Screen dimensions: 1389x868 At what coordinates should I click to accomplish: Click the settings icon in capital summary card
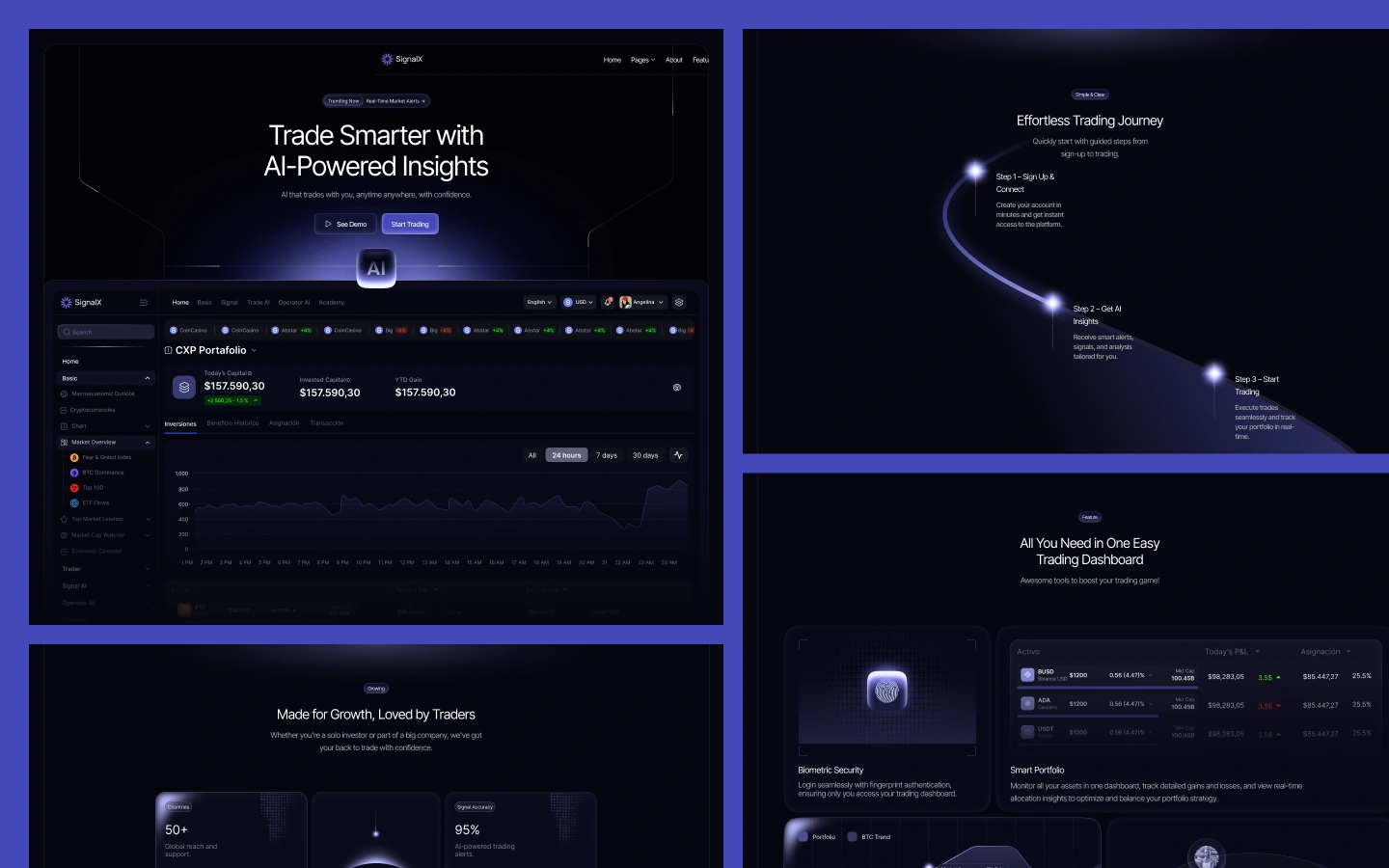(x=677, y=388)
